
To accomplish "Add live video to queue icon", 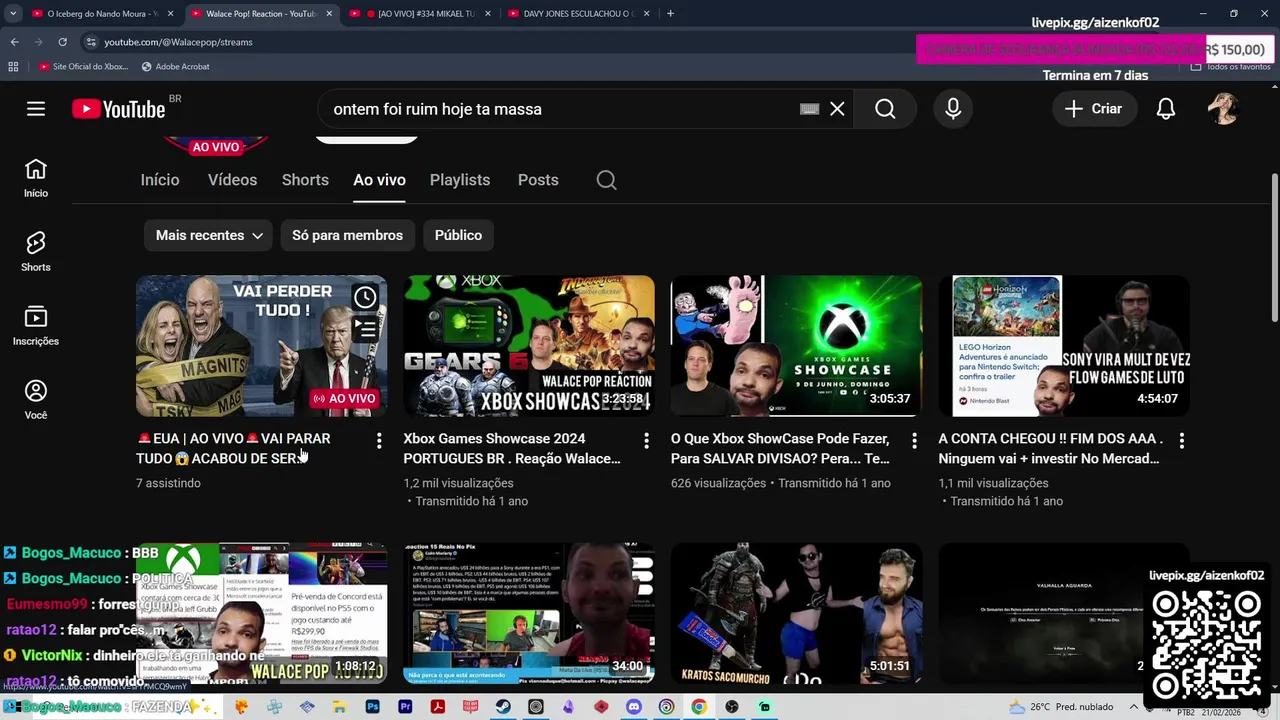I will 365,328.
